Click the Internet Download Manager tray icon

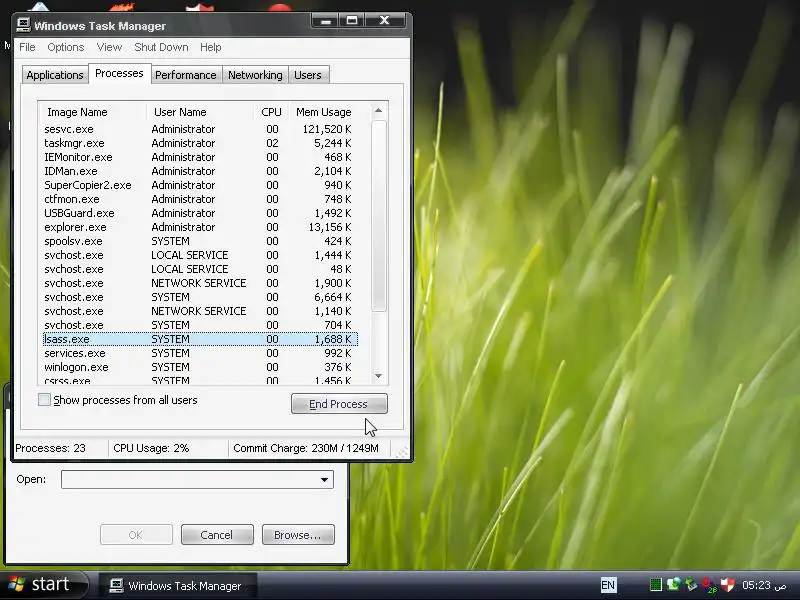click(674, 584)
